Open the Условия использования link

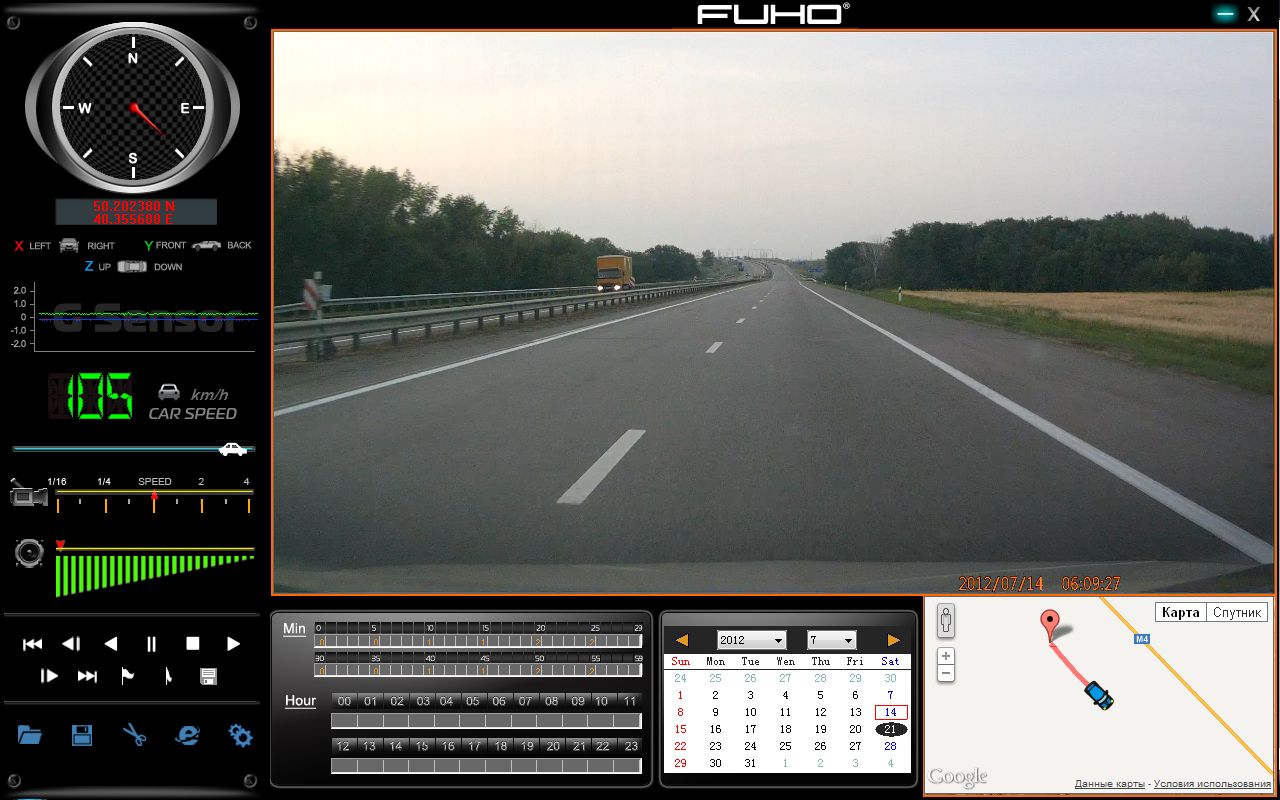click(x=1211, y=784)
